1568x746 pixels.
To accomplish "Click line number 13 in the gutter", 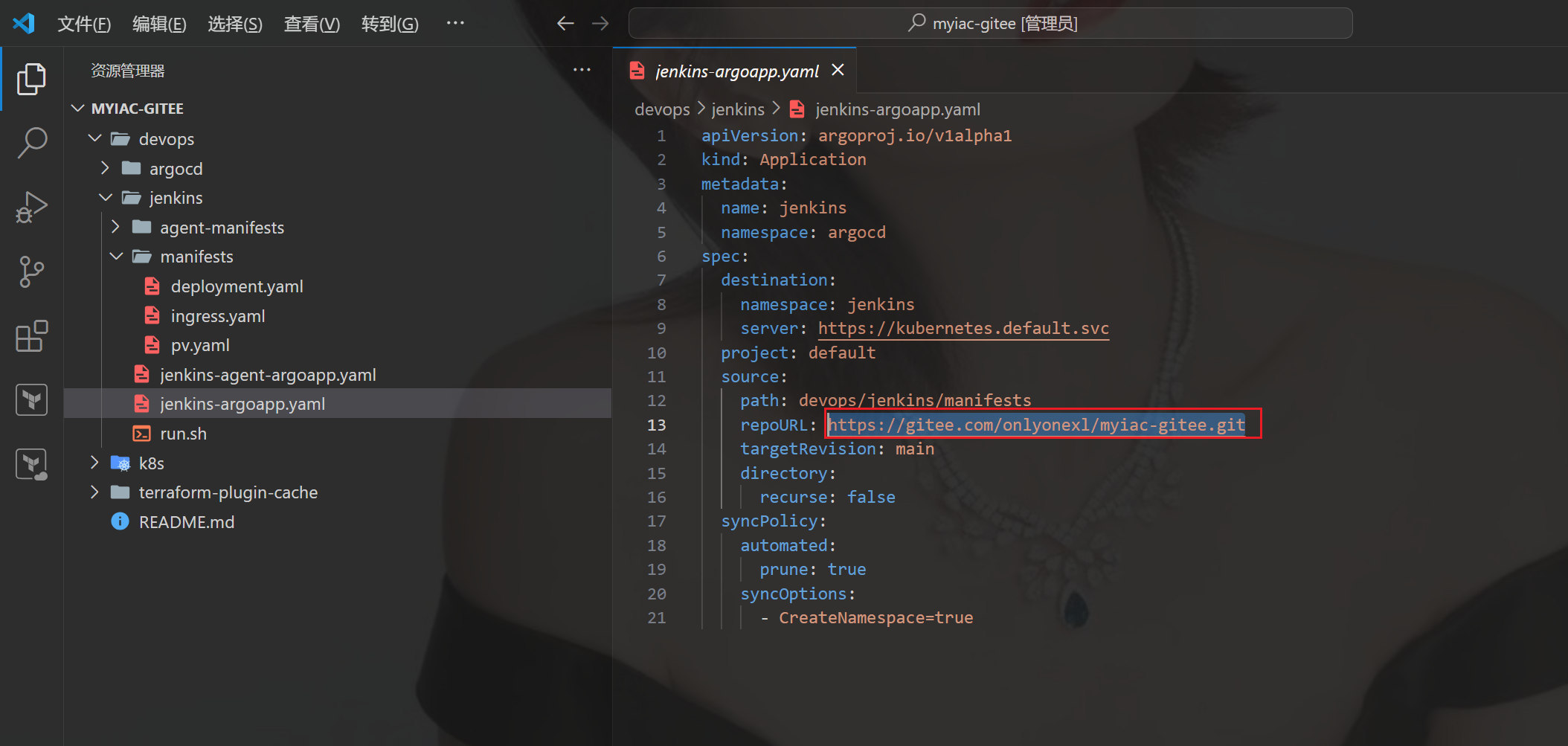I will click(656, 425).
